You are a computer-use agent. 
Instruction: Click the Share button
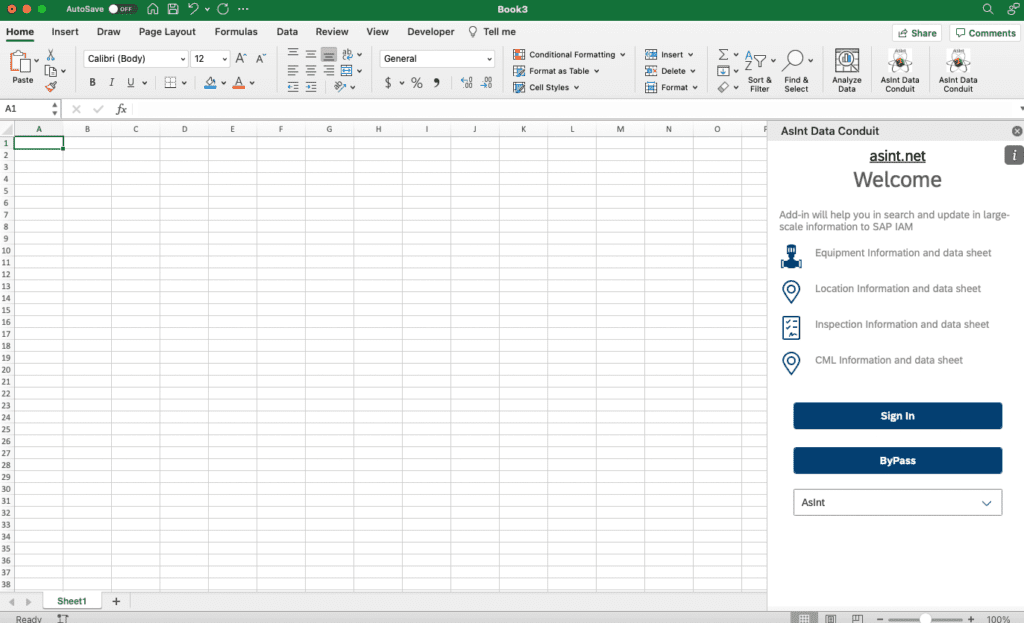pos(917,33)
